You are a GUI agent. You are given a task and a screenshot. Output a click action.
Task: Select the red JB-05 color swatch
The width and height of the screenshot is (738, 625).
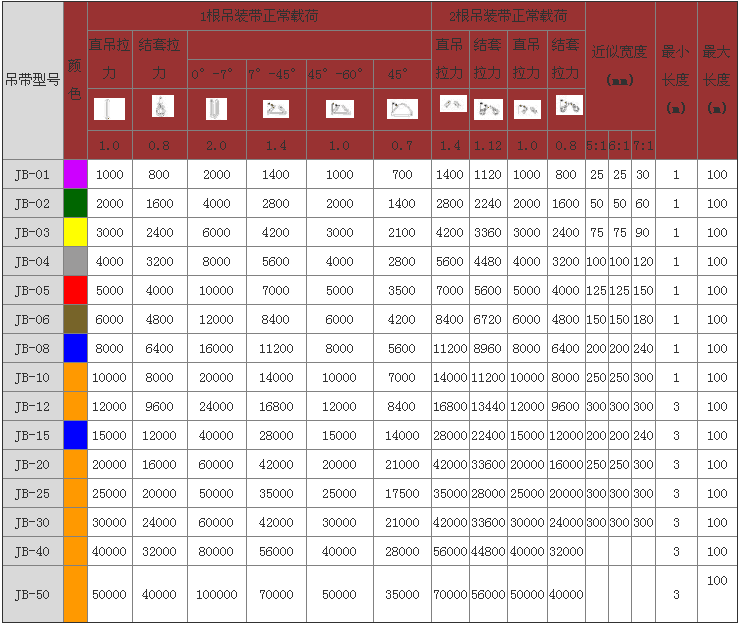tap(75, 291)
